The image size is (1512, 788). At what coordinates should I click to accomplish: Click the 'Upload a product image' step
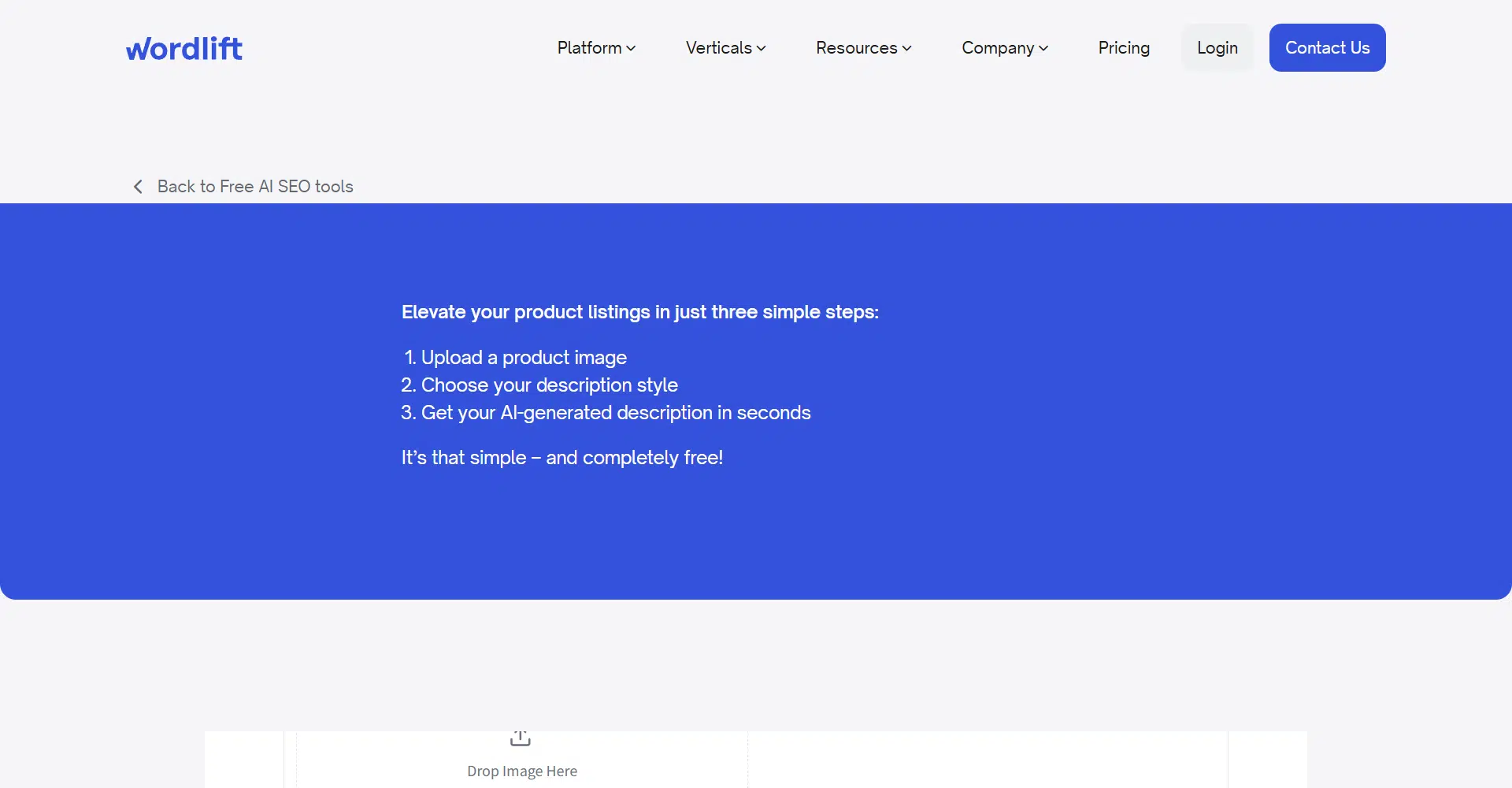524,358
